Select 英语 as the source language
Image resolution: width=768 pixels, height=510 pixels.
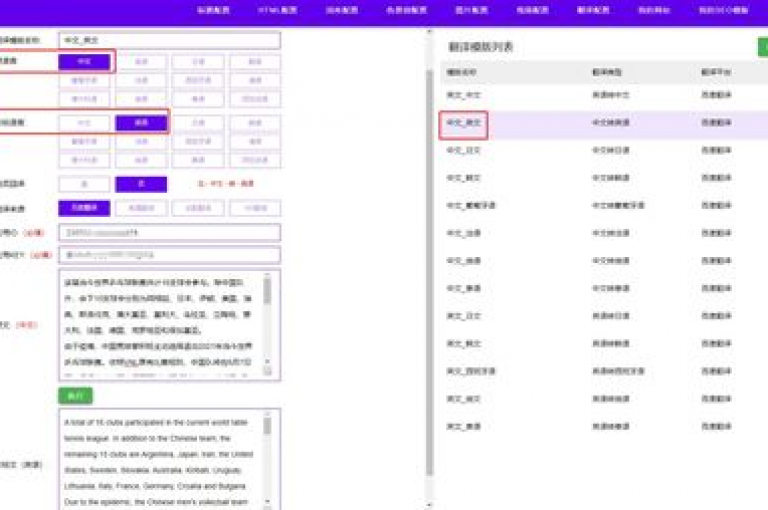click(x=141, y=62)
